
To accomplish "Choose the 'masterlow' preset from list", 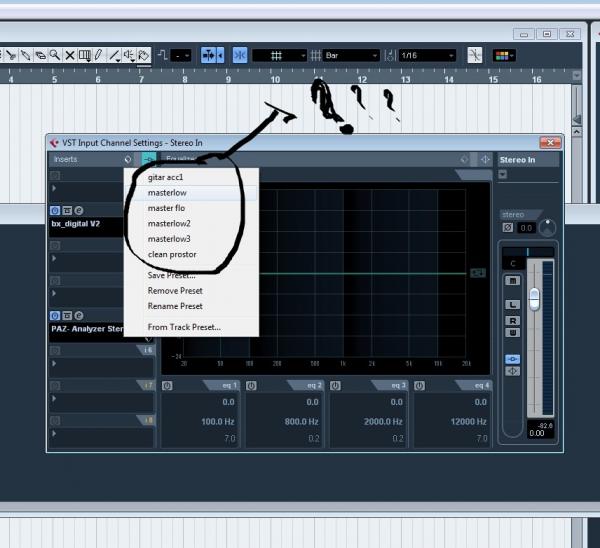I will 167,192.
